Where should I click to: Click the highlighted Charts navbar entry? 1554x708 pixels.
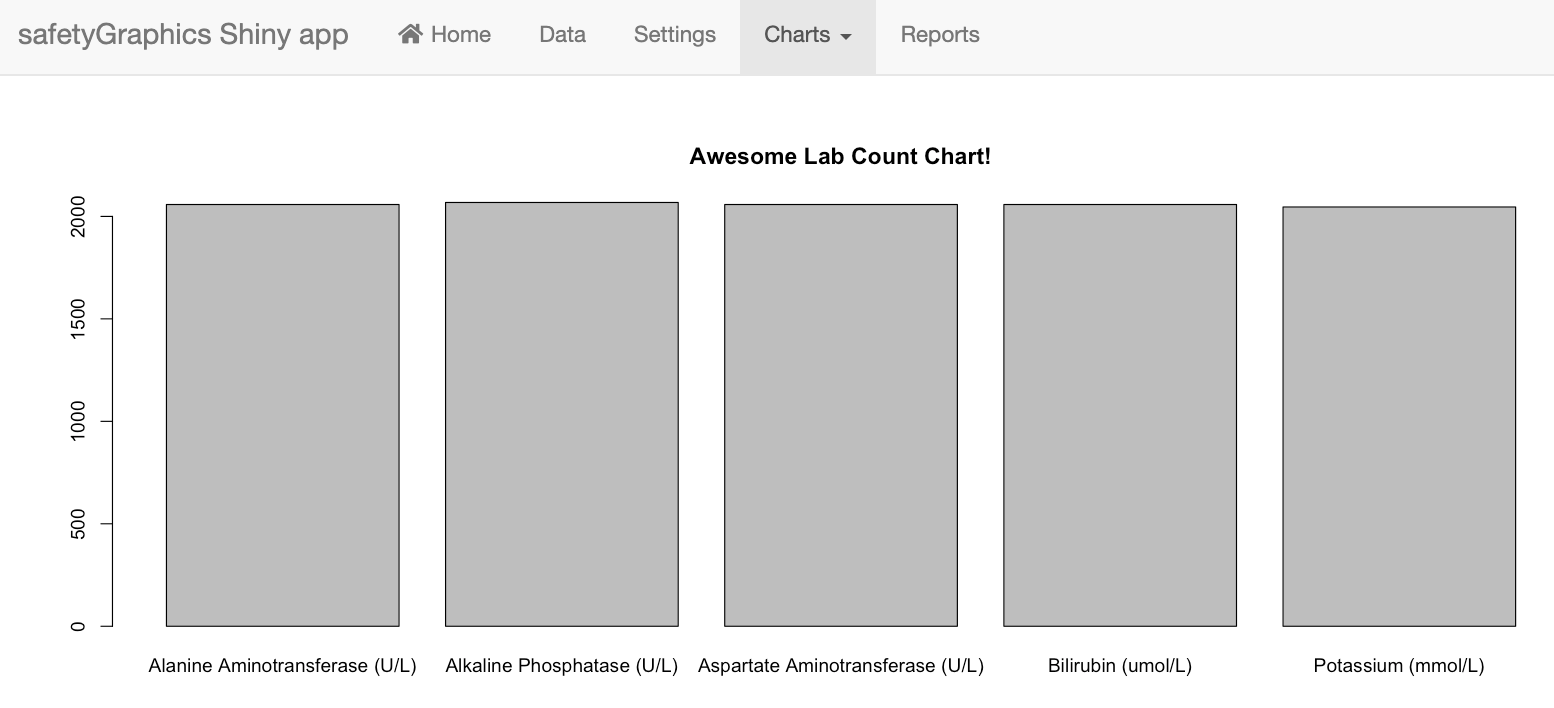click(807, 34)
